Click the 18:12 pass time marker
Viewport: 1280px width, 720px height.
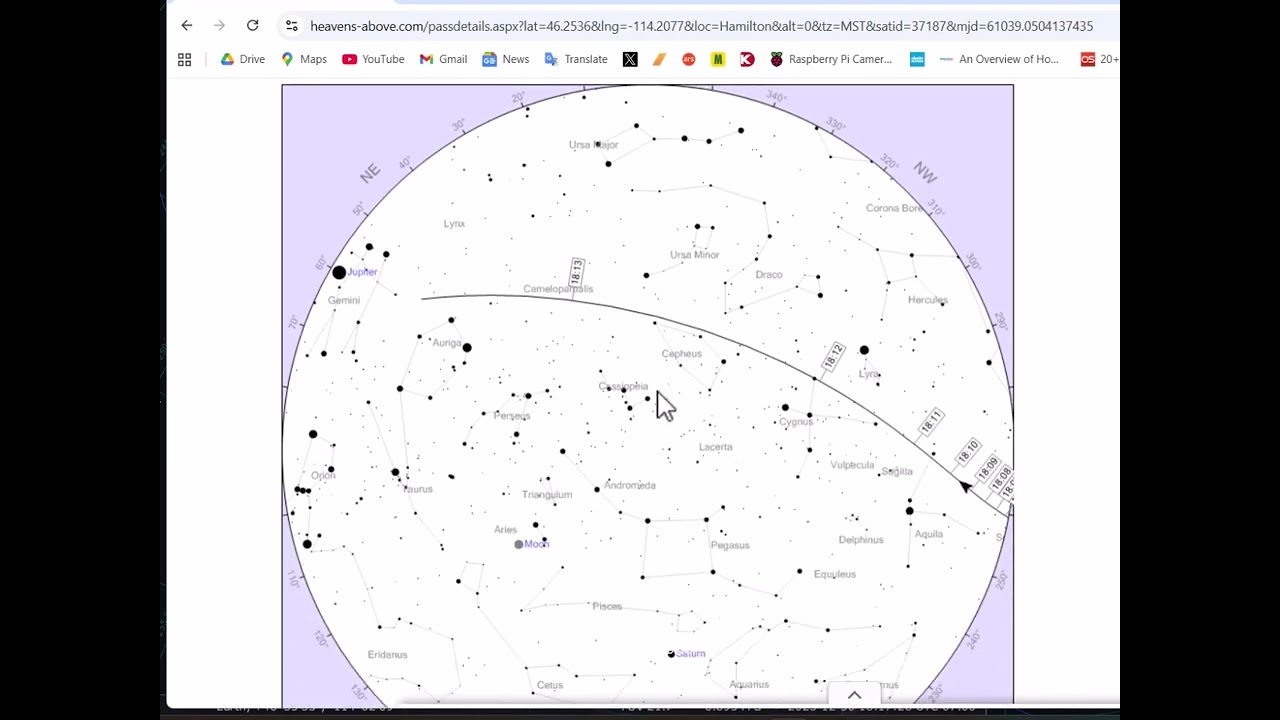tap(833, 356)
